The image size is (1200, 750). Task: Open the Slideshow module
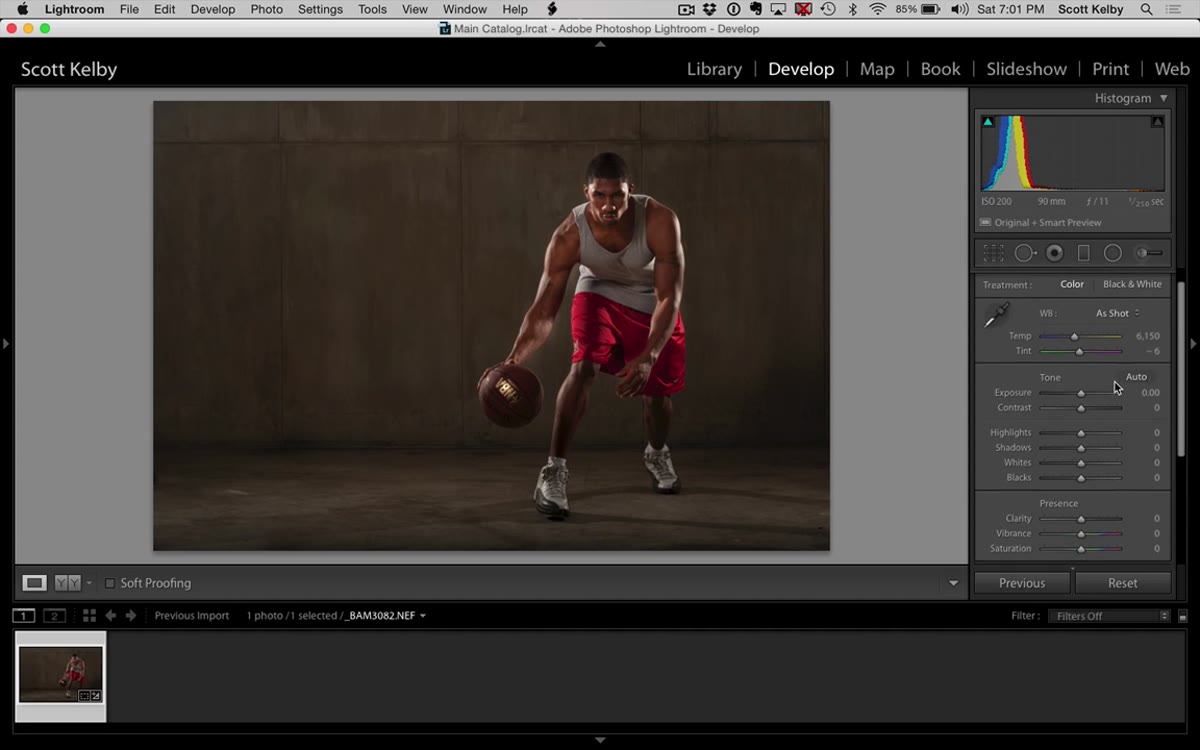tap(1026, 69)
